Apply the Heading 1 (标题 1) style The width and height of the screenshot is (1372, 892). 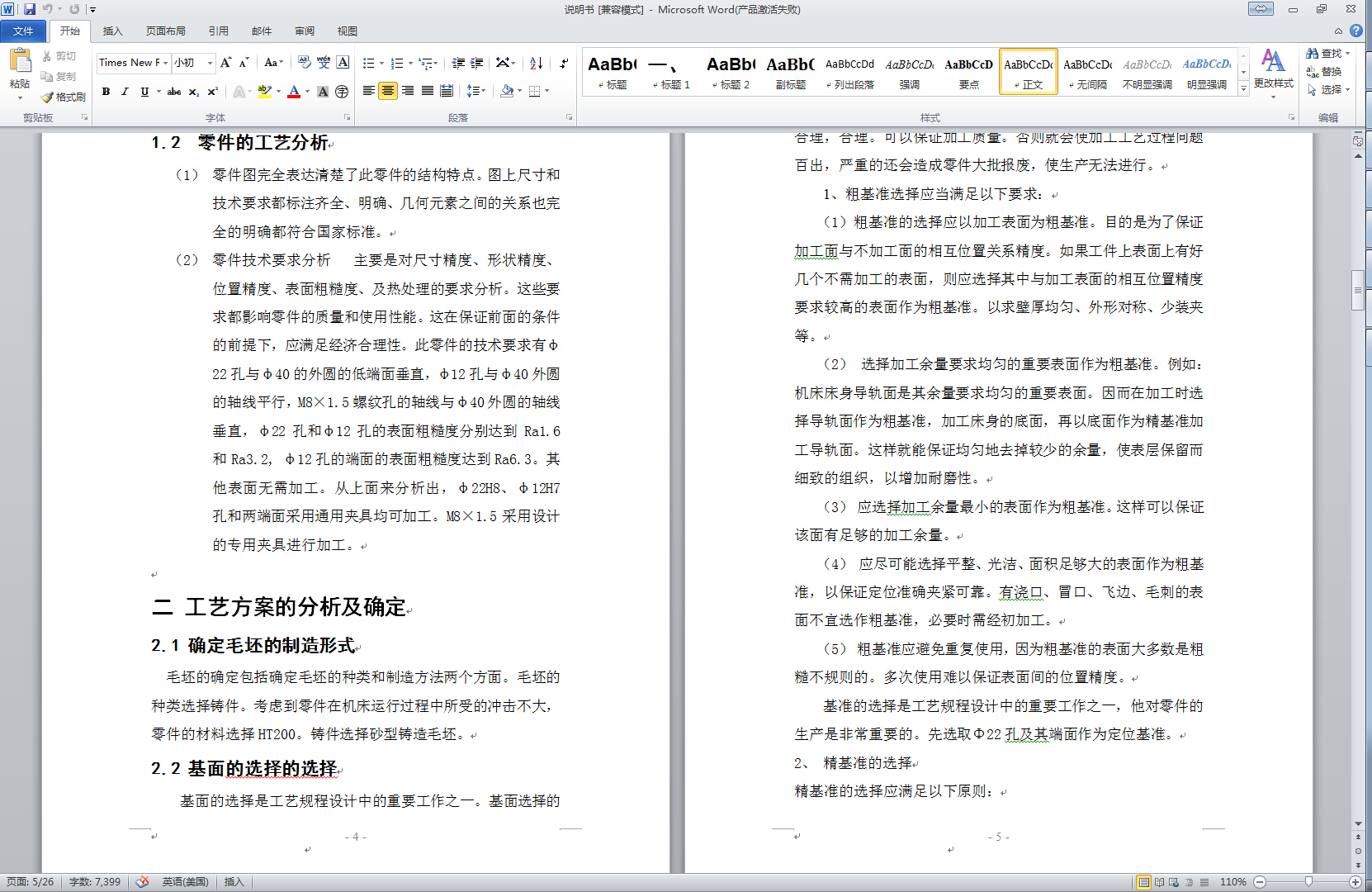pos(671,72)
